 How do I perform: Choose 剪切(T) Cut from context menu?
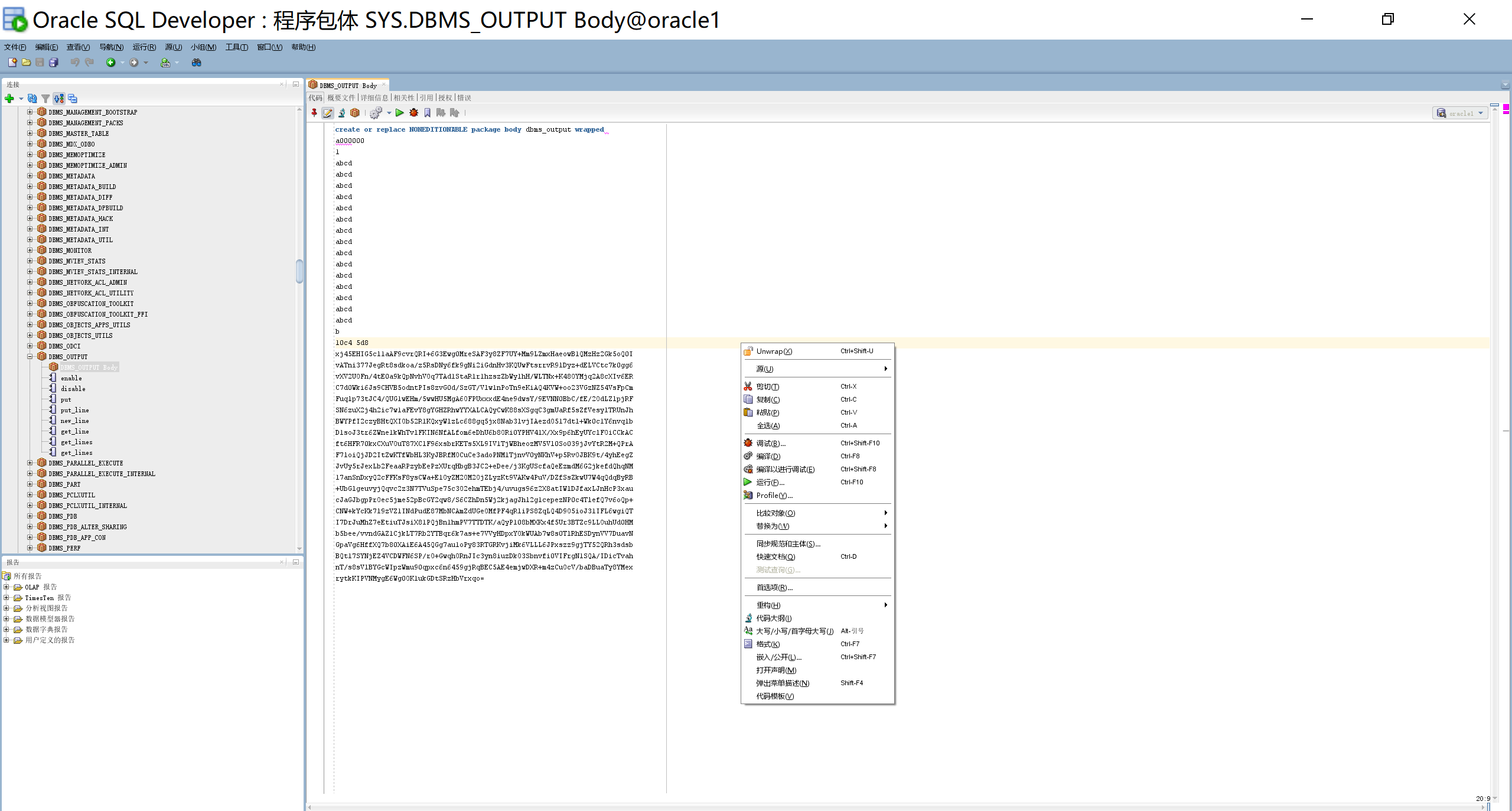[x=817, y=386]
